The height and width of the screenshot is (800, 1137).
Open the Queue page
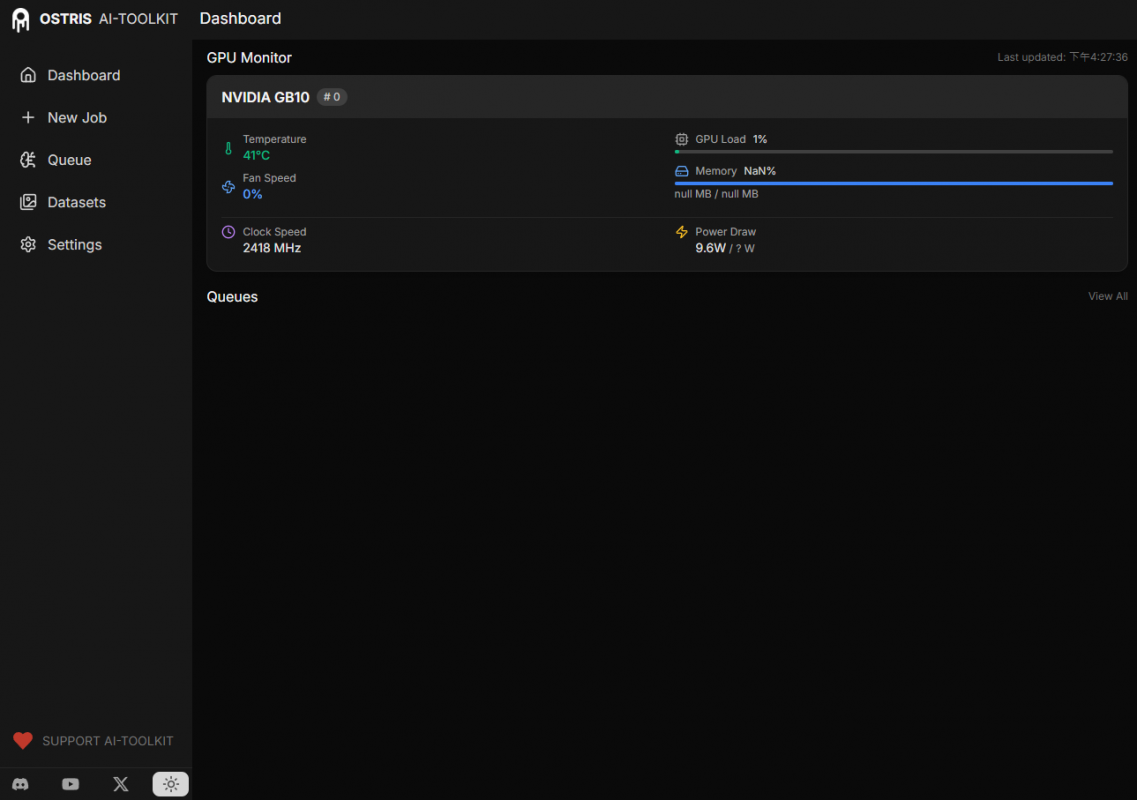click(x=69, y=160)
